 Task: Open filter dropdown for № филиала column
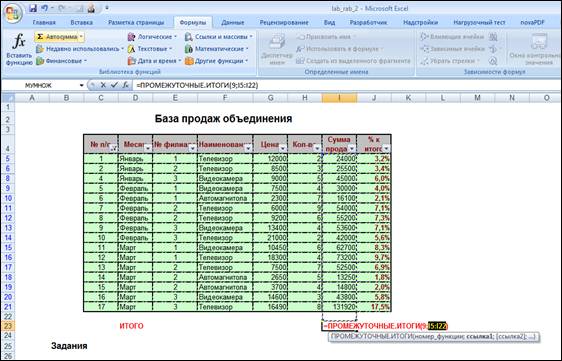(192, 148)
